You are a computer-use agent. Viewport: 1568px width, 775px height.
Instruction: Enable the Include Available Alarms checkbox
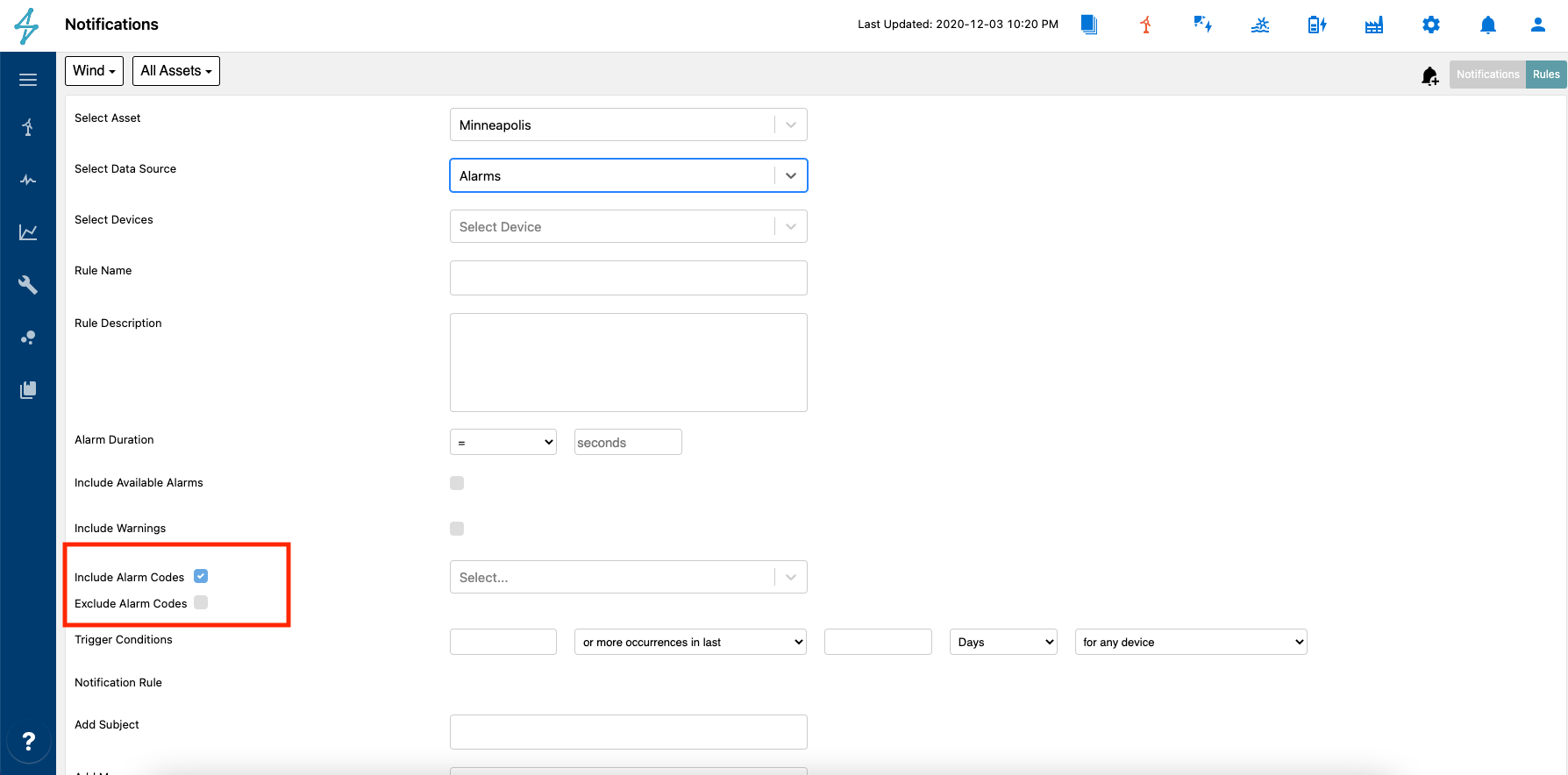click(x=457, y=483)
